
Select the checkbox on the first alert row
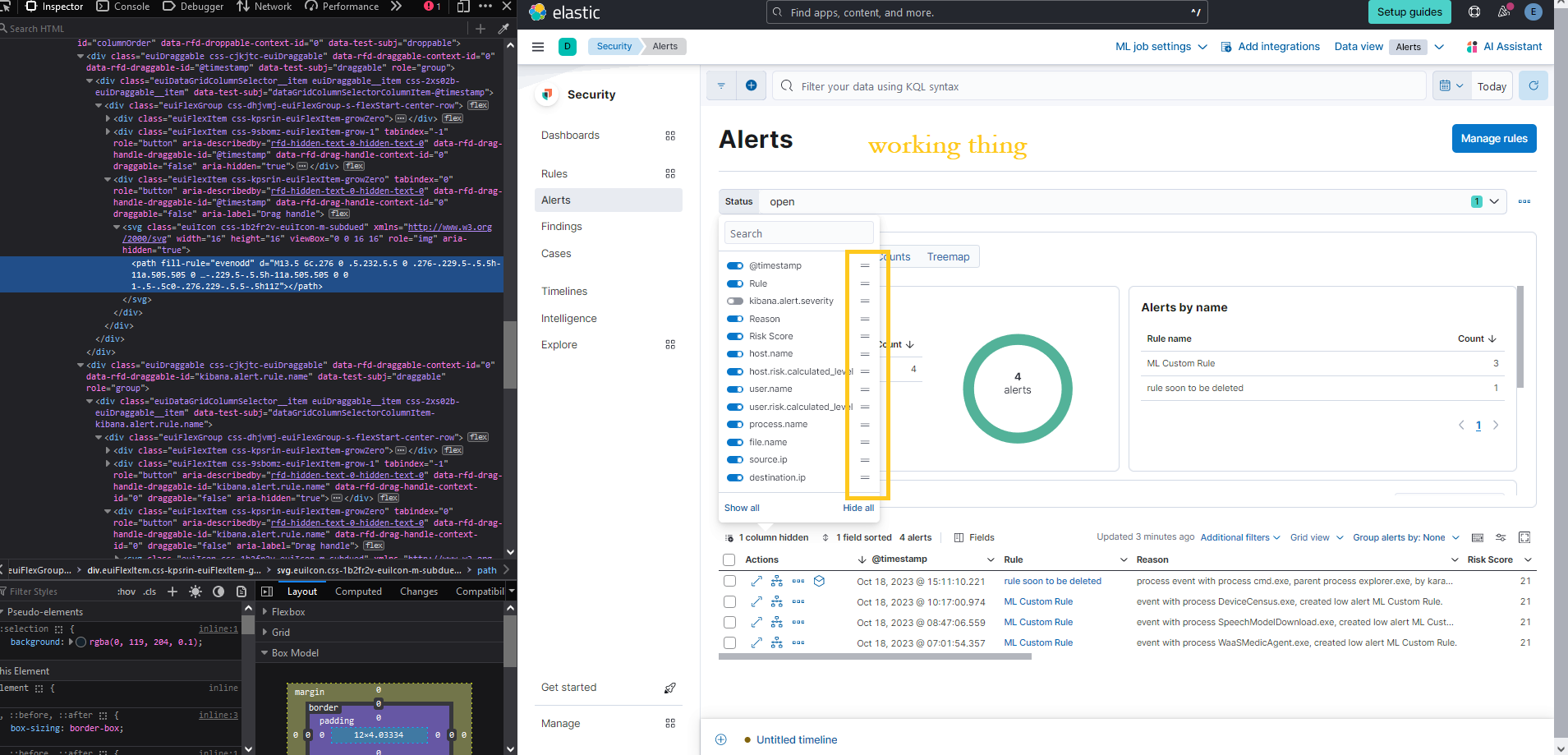click(x=729, y=581)
